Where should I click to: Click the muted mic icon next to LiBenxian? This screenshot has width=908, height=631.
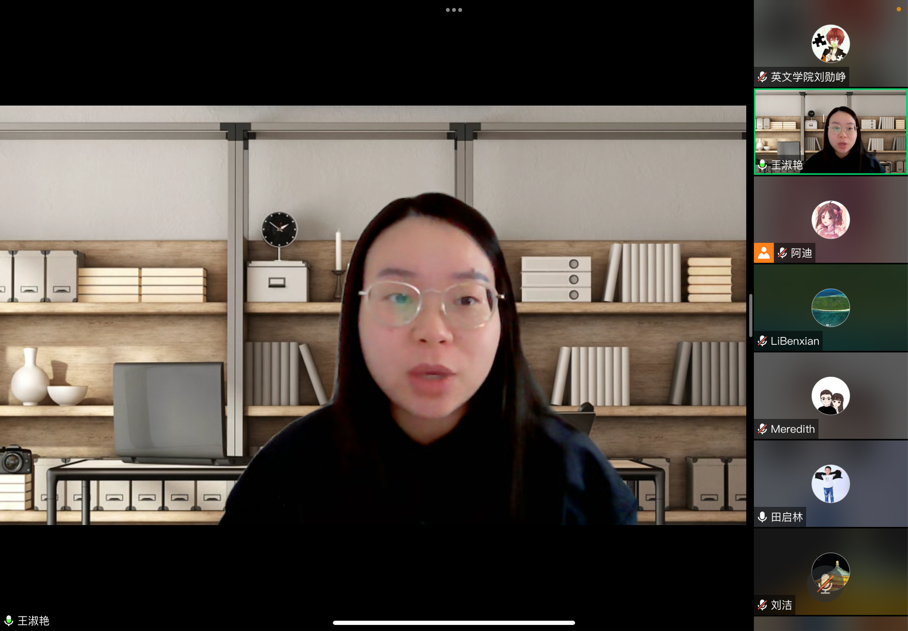[x=763, y=341]
